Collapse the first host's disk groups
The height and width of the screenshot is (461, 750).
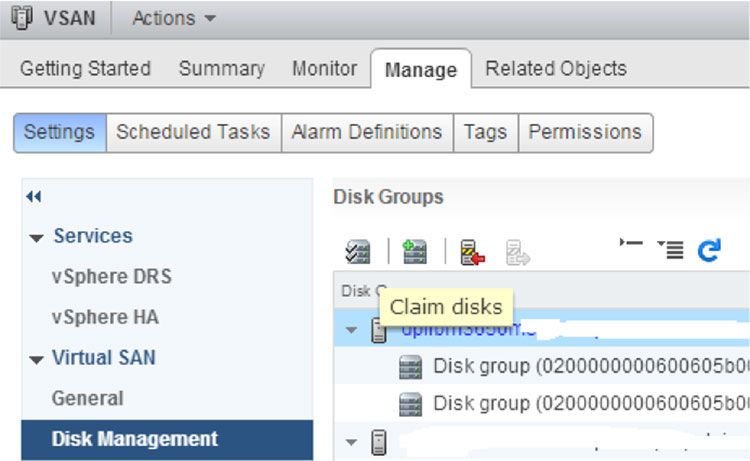(351, 330)
